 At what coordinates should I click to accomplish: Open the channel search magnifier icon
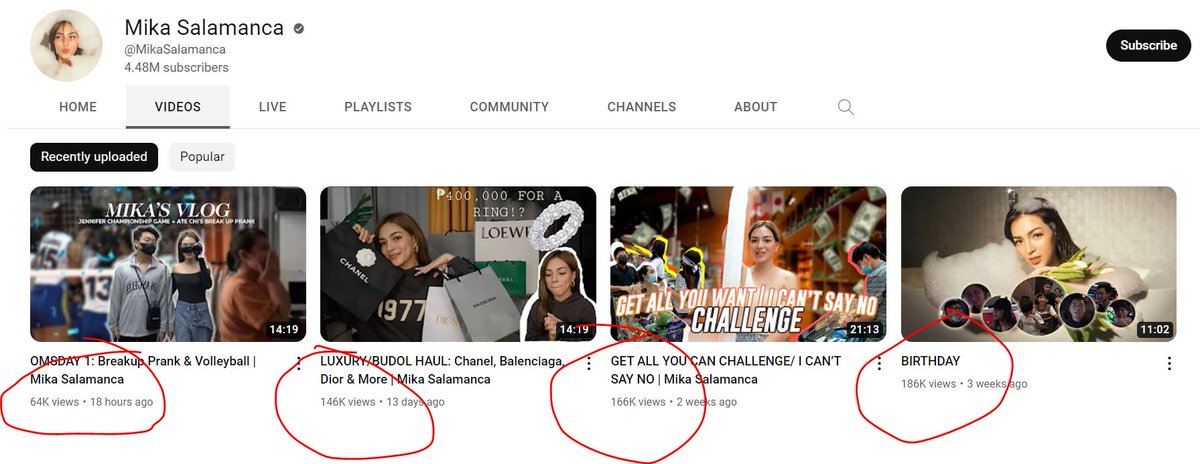click(846, 107)
